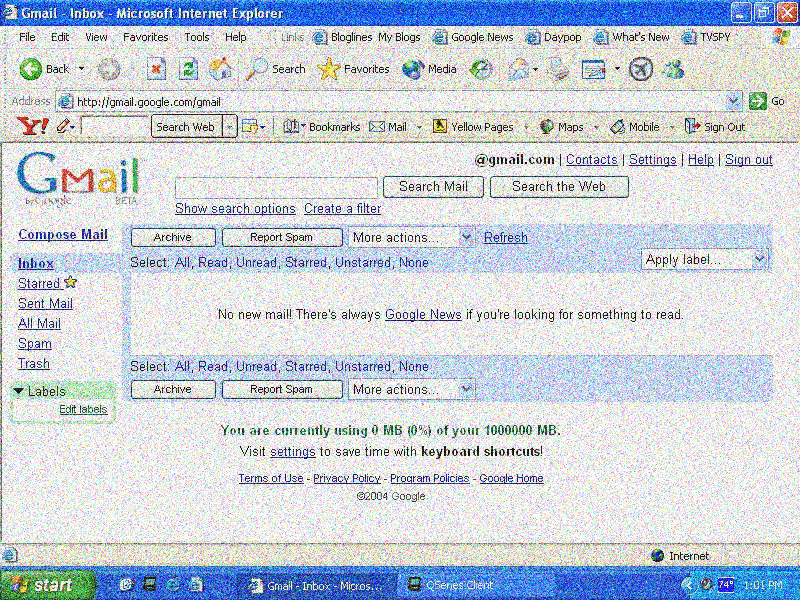
Task: Click the IE toolbar Refresh page icon
Action: point(188,69)
